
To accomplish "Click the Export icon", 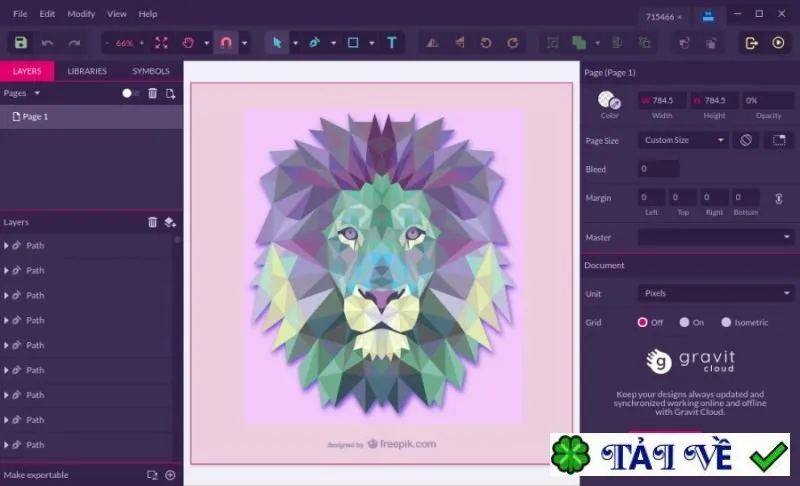I will point(752,43).
